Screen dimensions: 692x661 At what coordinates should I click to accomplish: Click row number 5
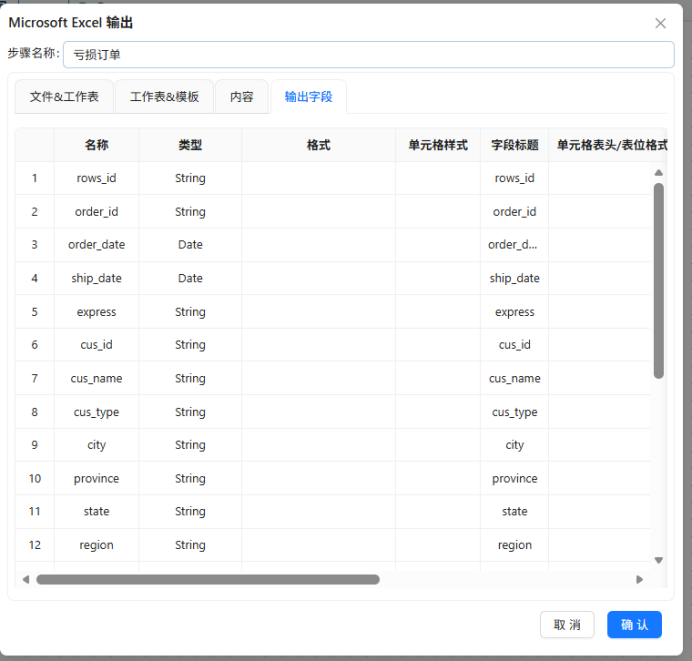pyautogui.click(x=34, y=312)
